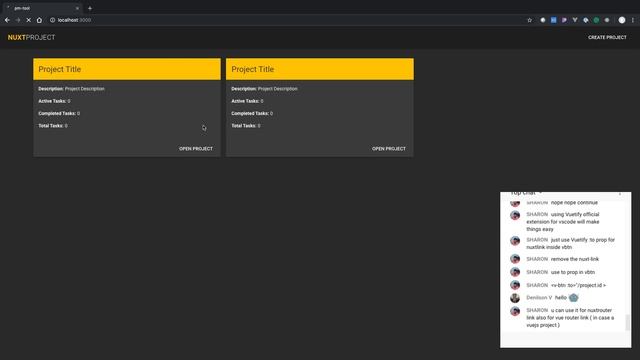The height and width of the screenshot is (360, 640).
Task: Click the site info icon beside localhost
Action: pyautogui.click(x=52, y=20)
